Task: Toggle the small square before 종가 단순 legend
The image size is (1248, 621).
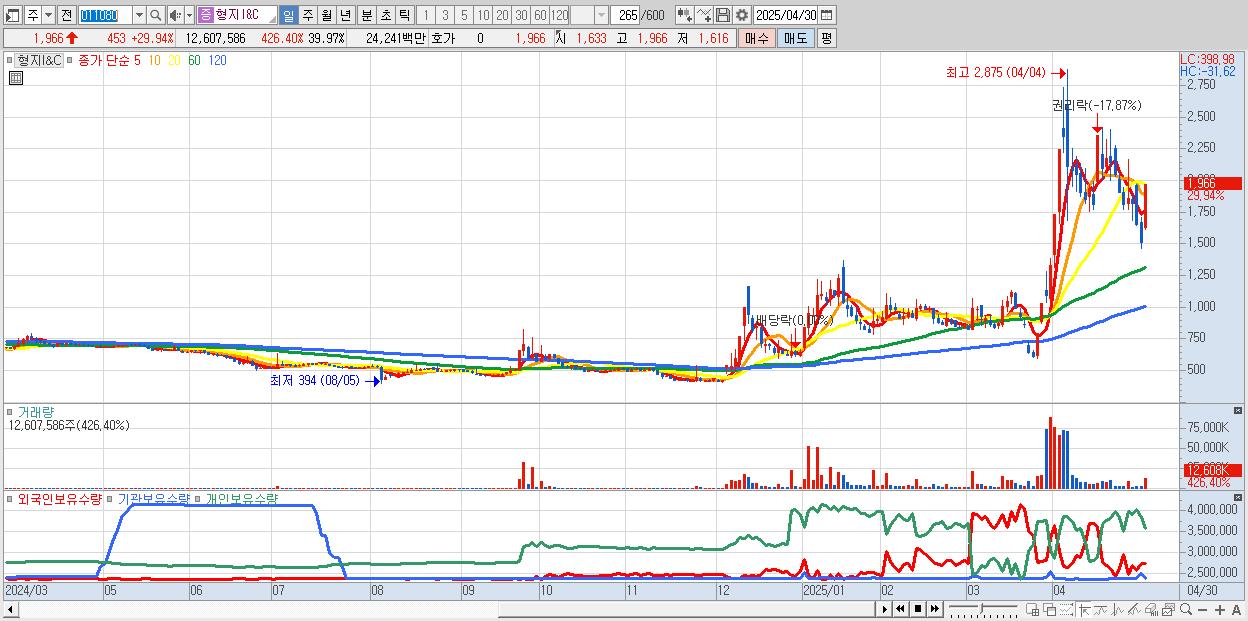Action: coord(70,60)
